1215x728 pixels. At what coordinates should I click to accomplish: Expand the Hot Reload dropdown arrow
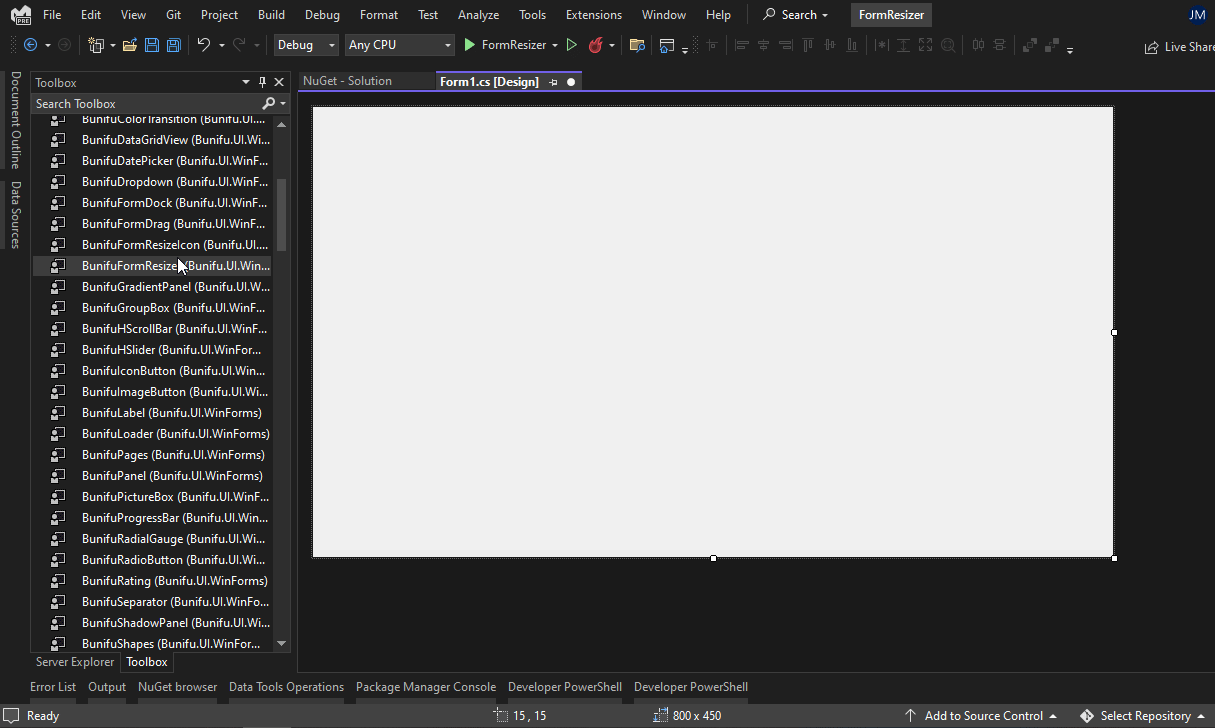click(611, 45)
